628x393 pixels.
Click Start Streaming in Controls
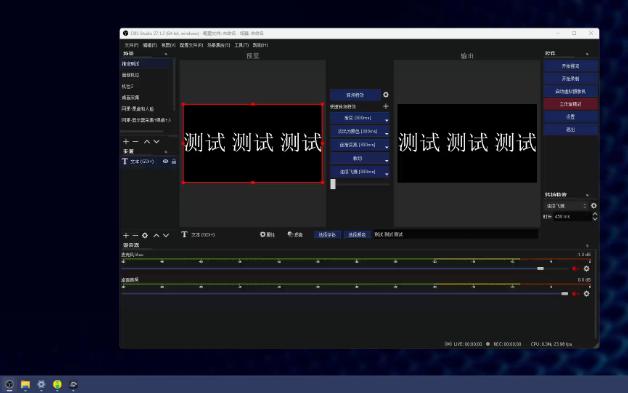click(x=571, y=66)
